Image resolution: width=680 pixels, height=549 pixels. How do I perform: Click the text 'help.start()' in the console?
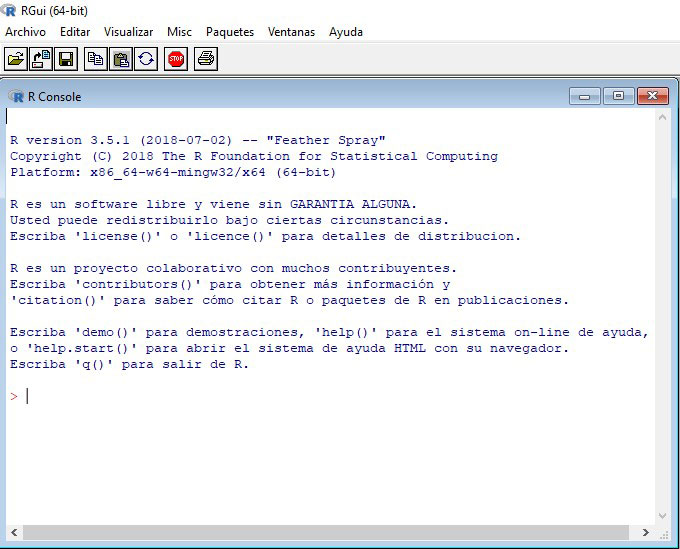(x=82, y=349)
